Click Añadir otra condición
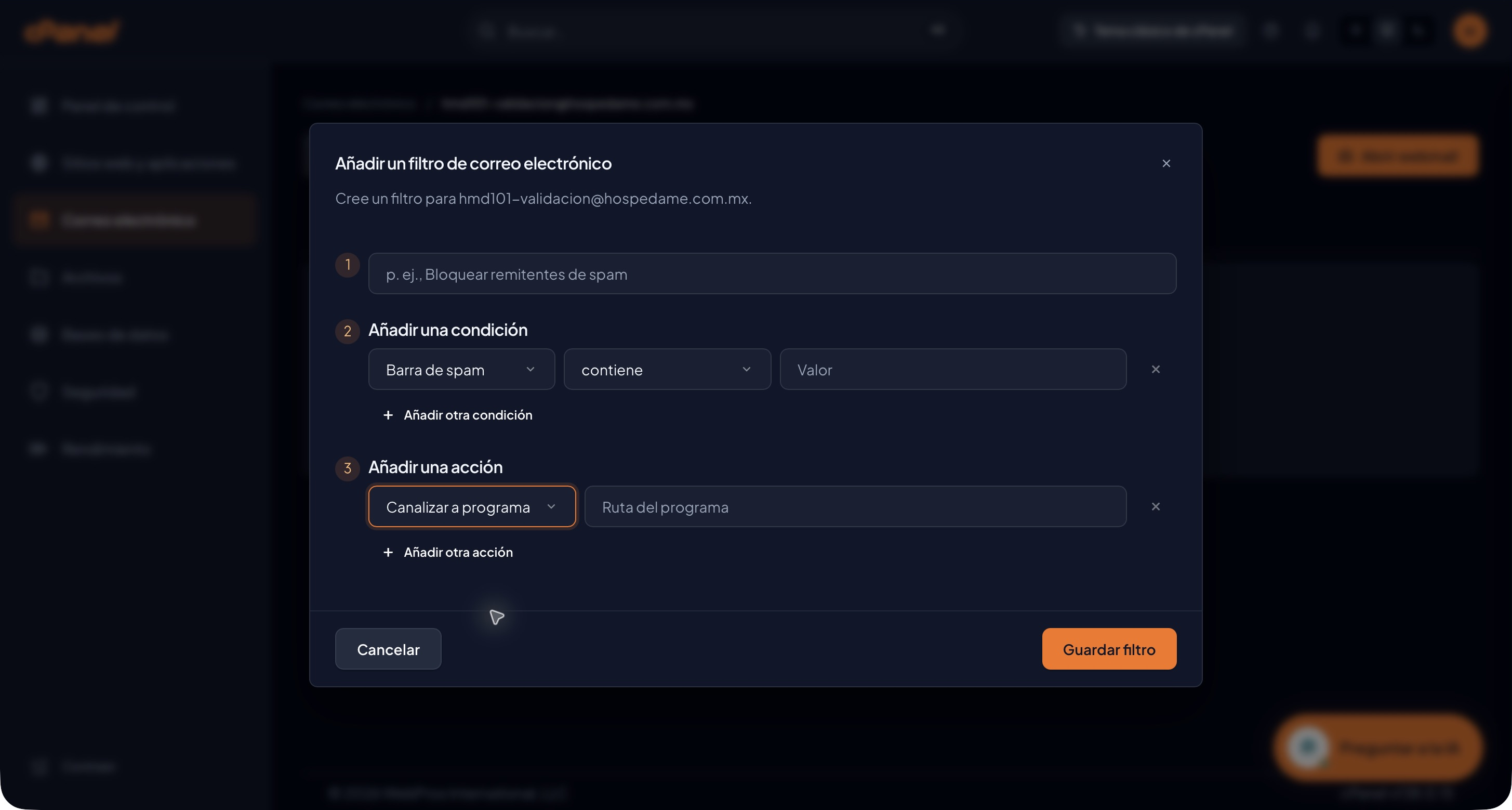 pyautogui.click(x=457, y=415)
